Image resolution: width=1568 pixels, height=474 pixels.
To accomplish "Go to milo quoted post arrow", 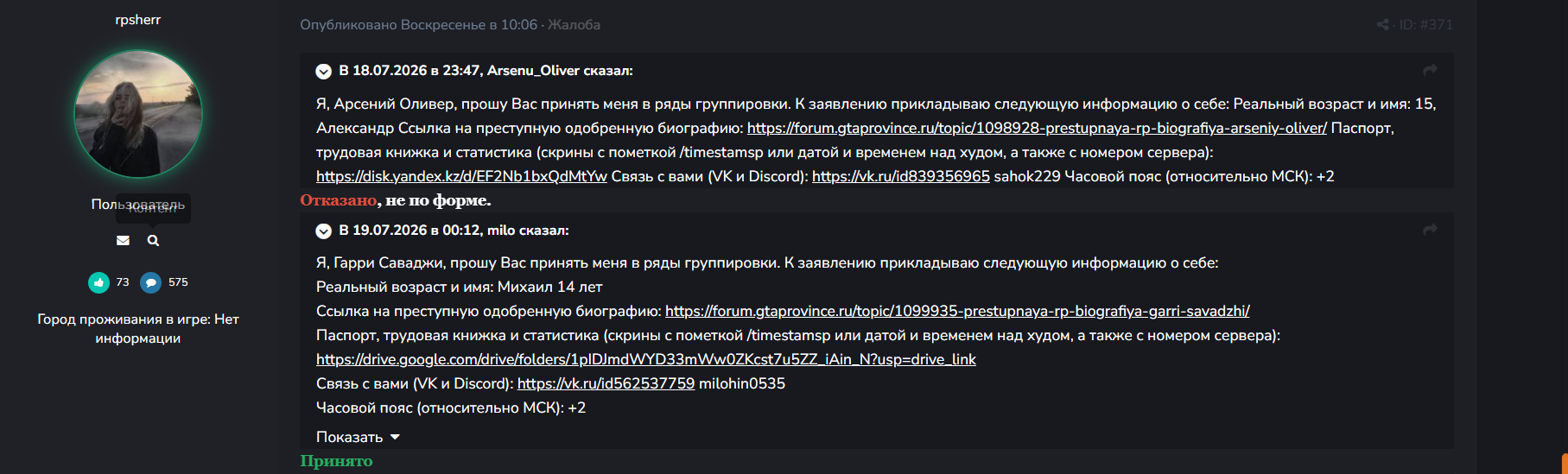I will (1430, 230).
